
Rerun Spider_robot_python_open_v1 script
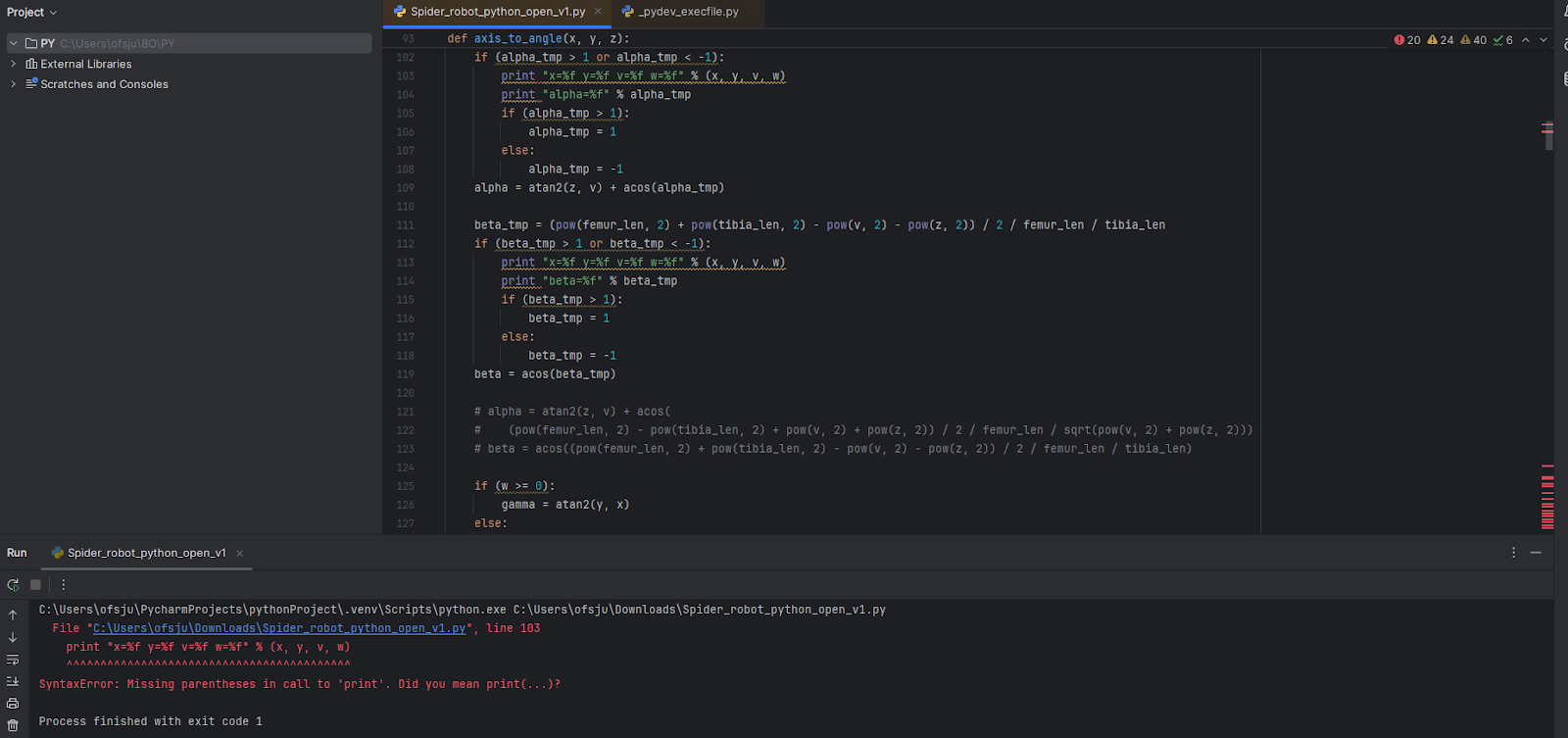[13, 585]
